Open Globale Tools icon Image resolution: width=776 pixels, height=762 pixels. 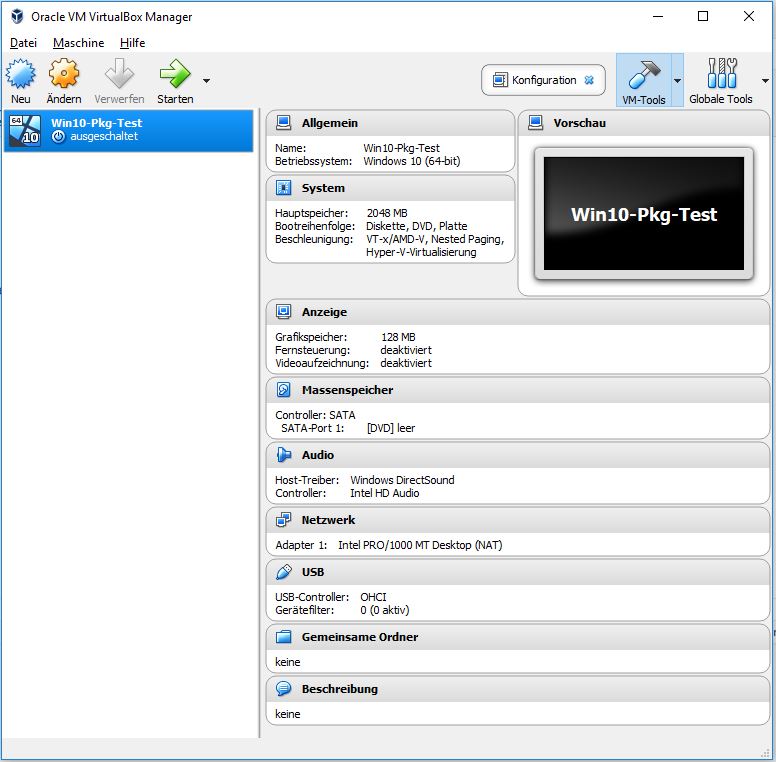[722, 73]
